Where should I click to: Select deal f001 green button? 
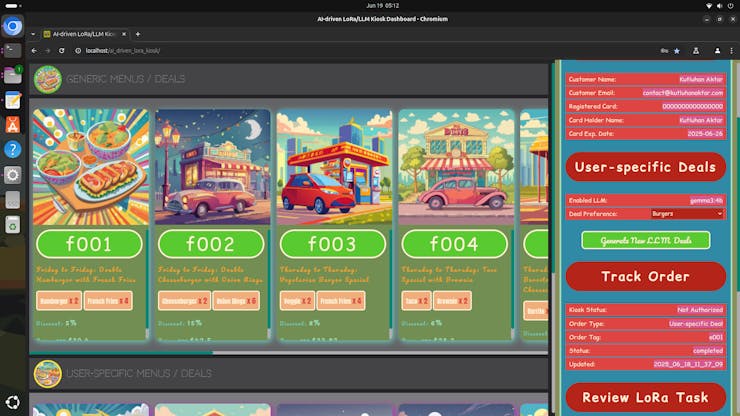click(89, 244)
